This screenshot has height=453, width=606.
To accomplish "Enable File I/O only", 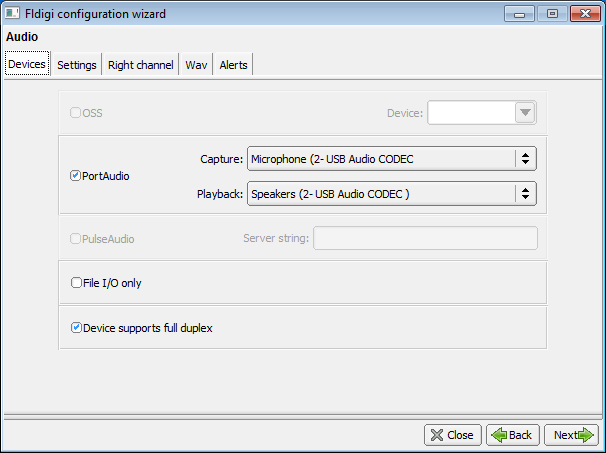I will 76,283.
